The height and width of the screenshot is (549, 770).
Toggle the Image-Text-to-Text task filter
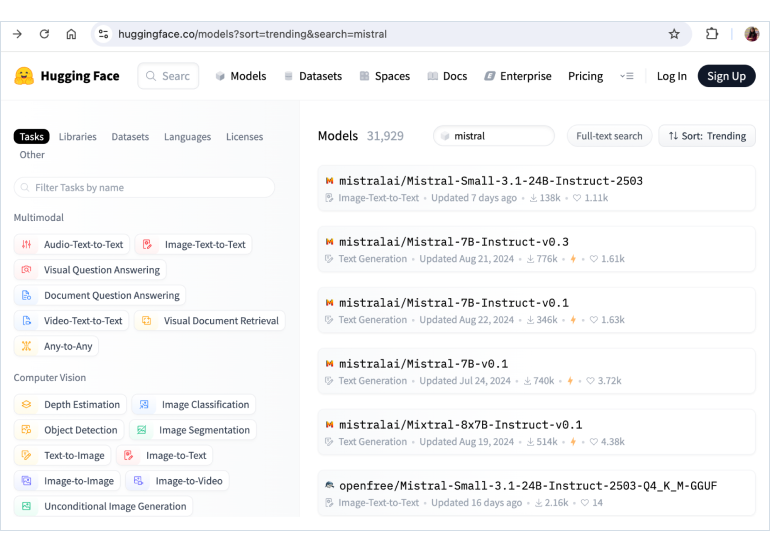pyautogui.click(x=195, y=244)
